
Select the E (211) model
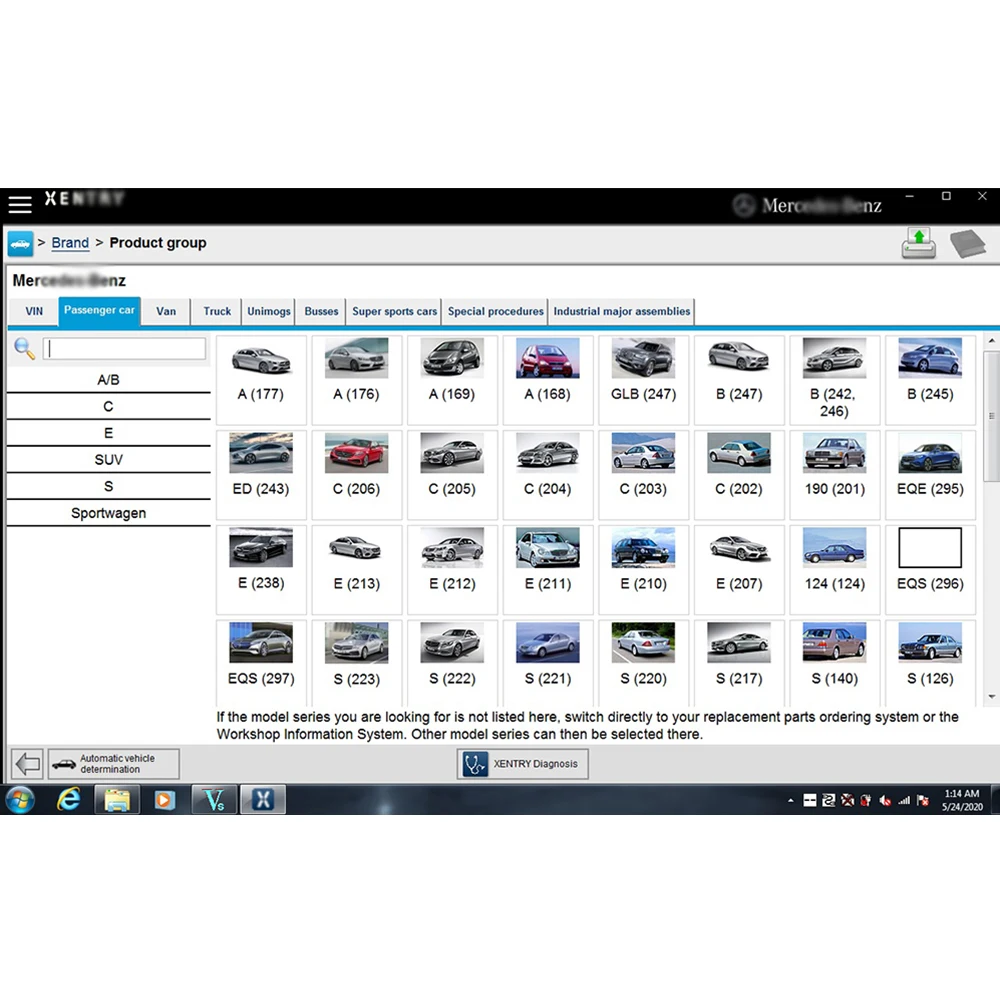pos(548,570)
